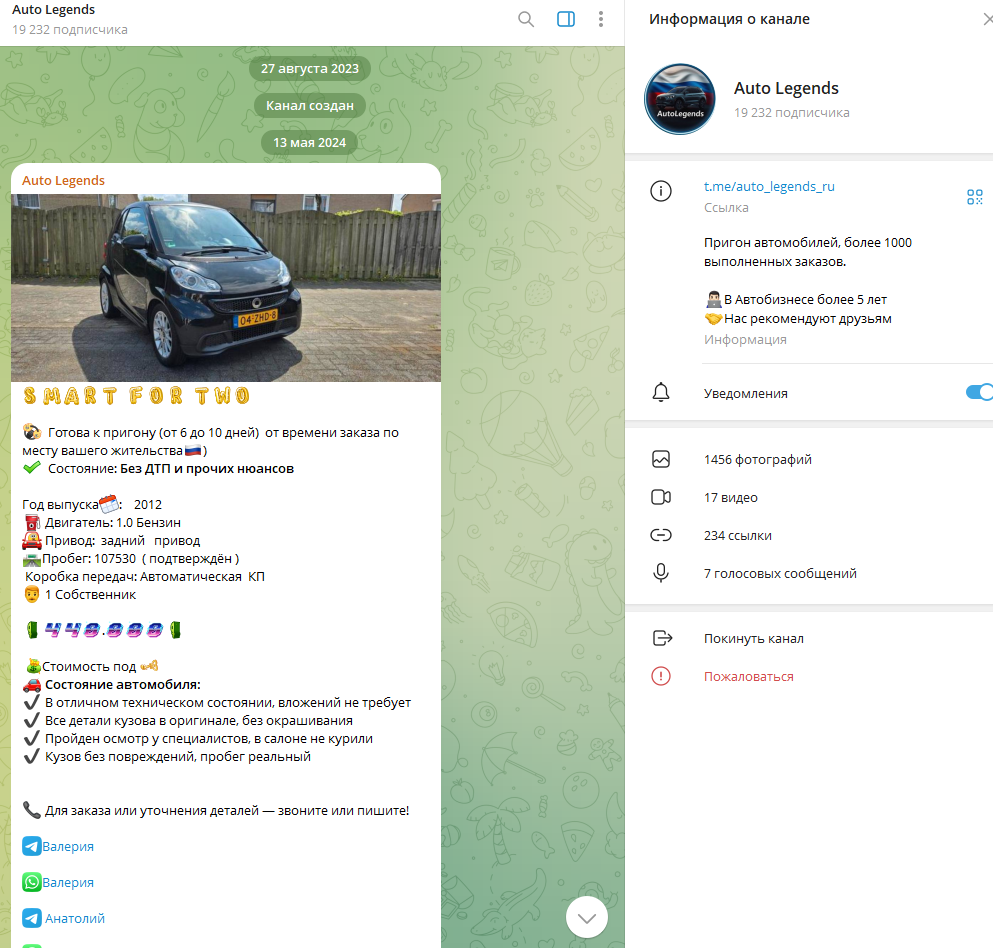Toggle the side panel icon in header
Image resolution: width=993 pixels, height=948 pixels.
tap(566, 20)
